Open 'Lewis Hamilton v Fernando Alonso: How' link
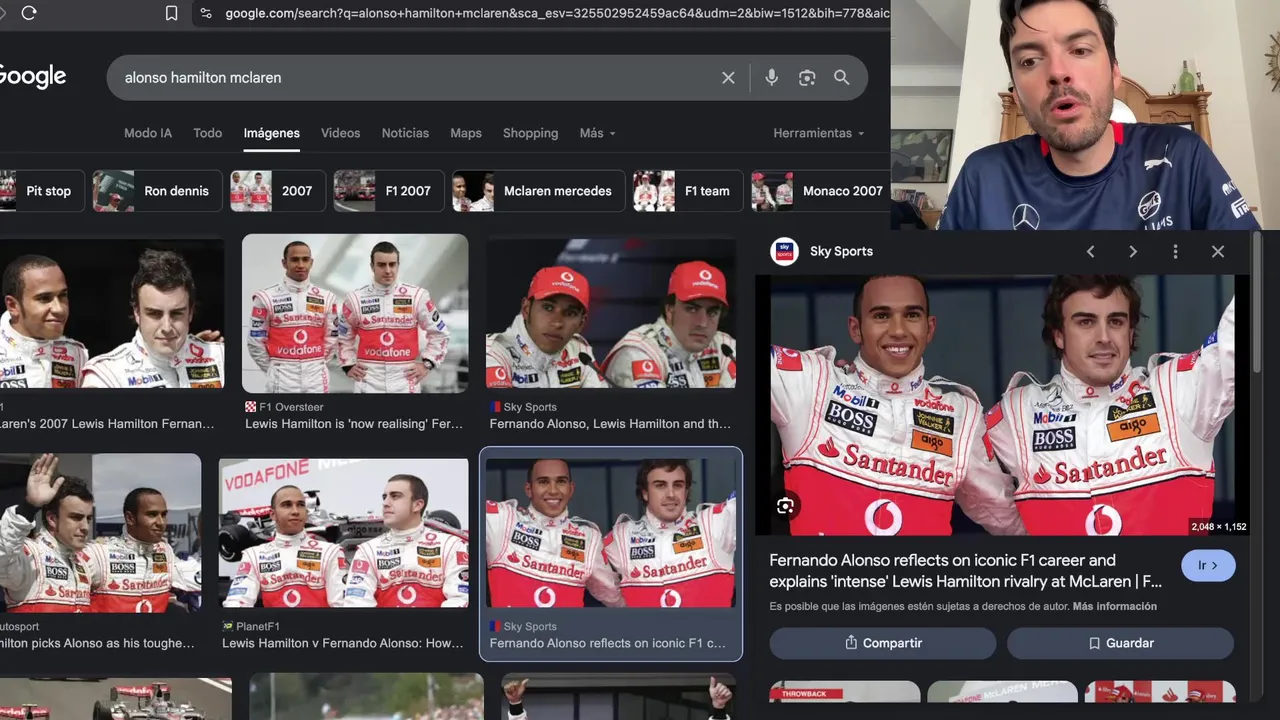This screenshot has height=720, width=1280. 343,643
